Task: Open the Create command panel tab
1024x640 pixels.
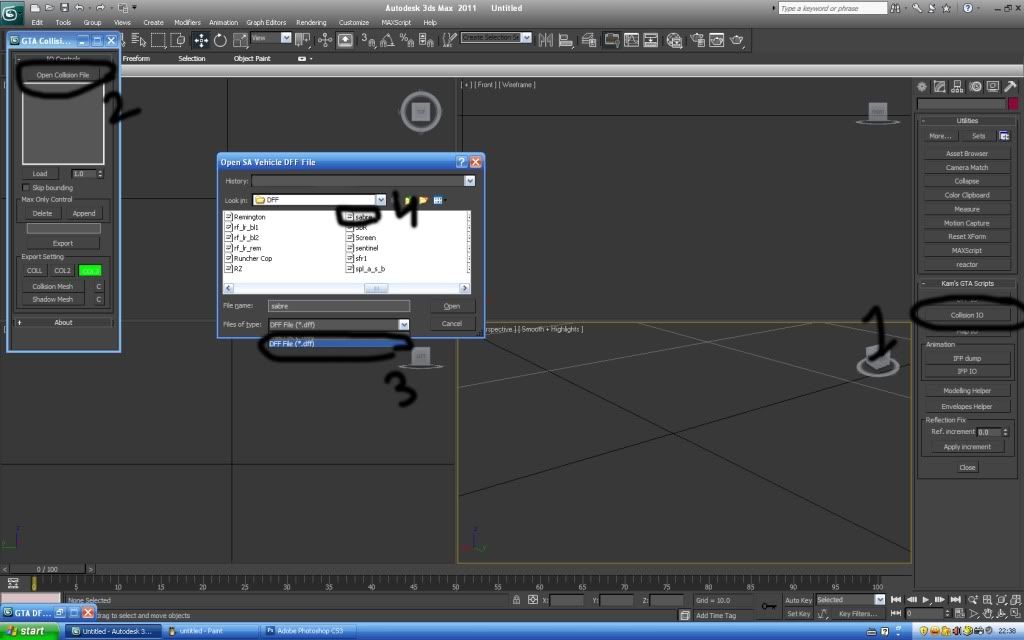Action: point(921,86)
